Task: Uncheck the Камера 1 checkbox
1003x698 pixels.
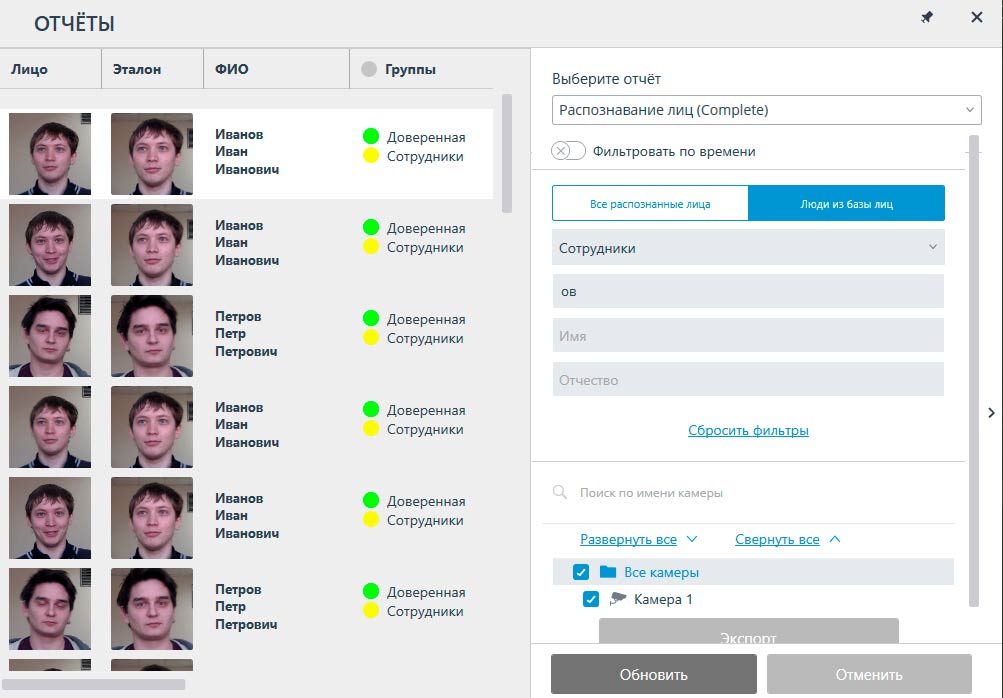Action: point(591,599)
